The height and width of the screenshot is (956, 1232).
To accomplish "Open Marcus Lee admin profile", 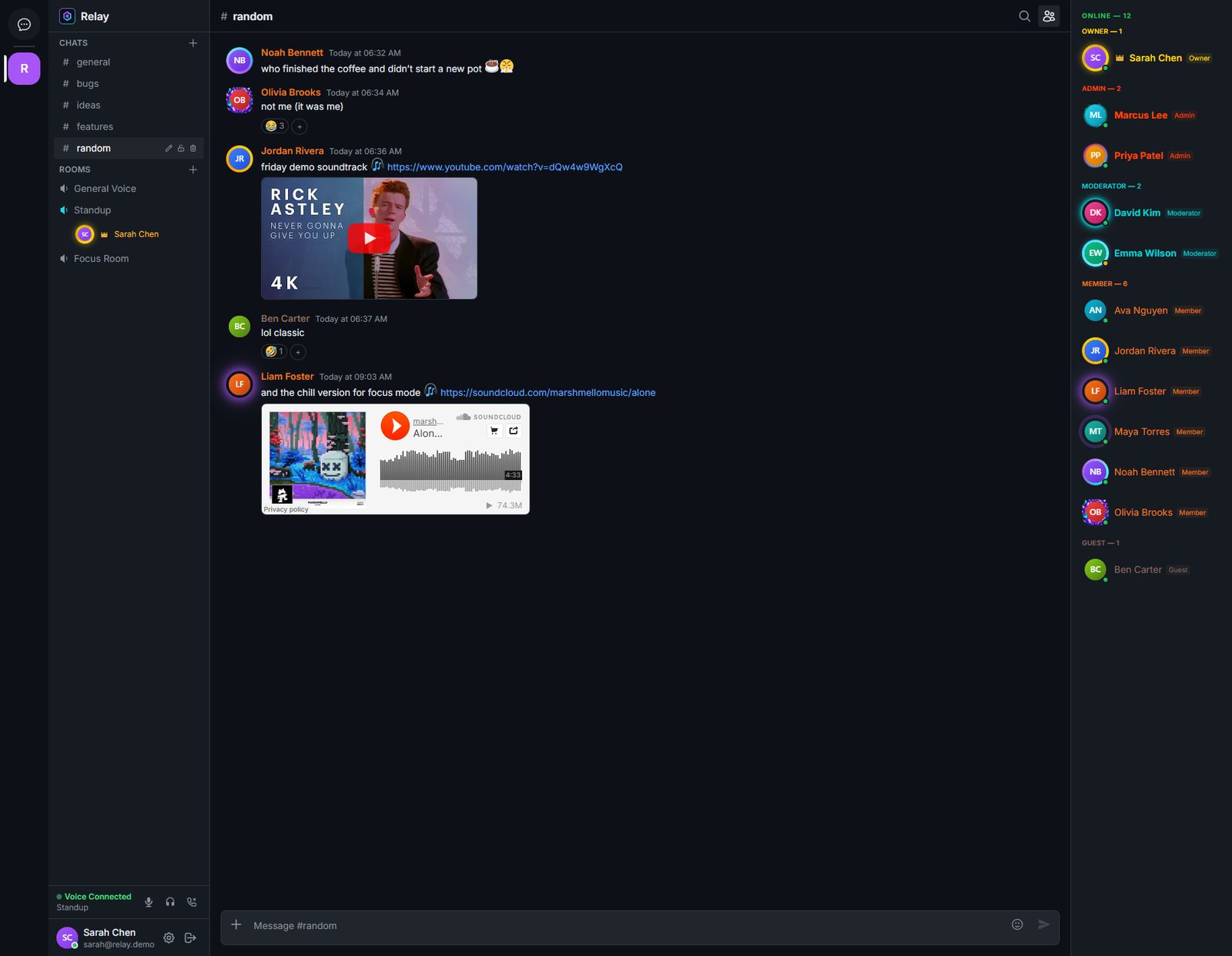I will 1151,116.
